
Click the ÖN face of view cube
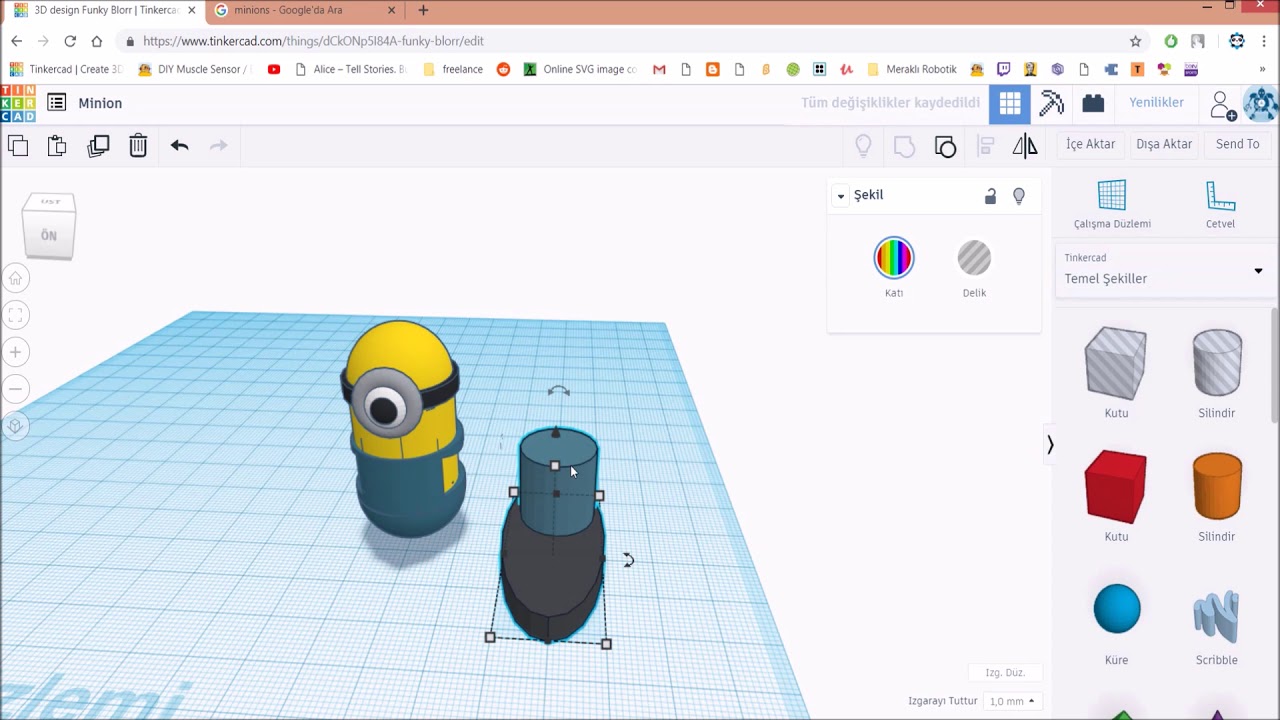point(48,236)
